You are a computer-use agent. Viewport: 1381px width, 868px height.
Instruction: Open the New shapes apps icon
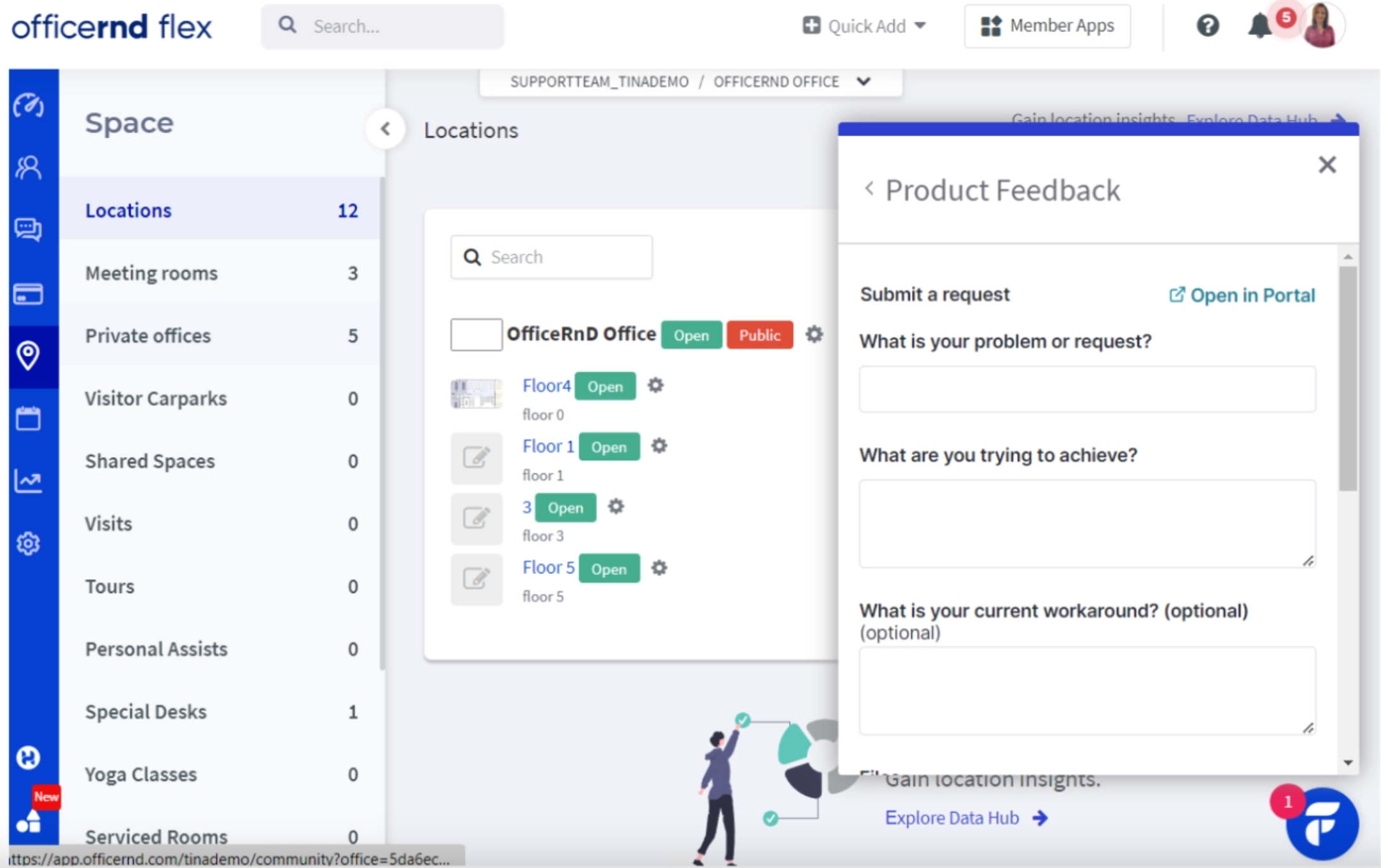(x=30, y=821)
